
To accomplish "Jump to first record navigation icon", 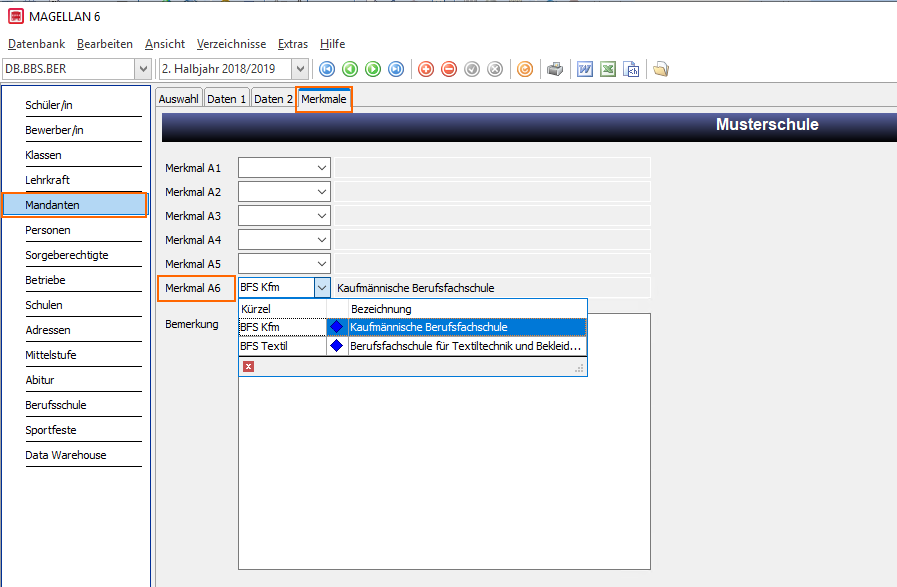I will click(327, 69).
